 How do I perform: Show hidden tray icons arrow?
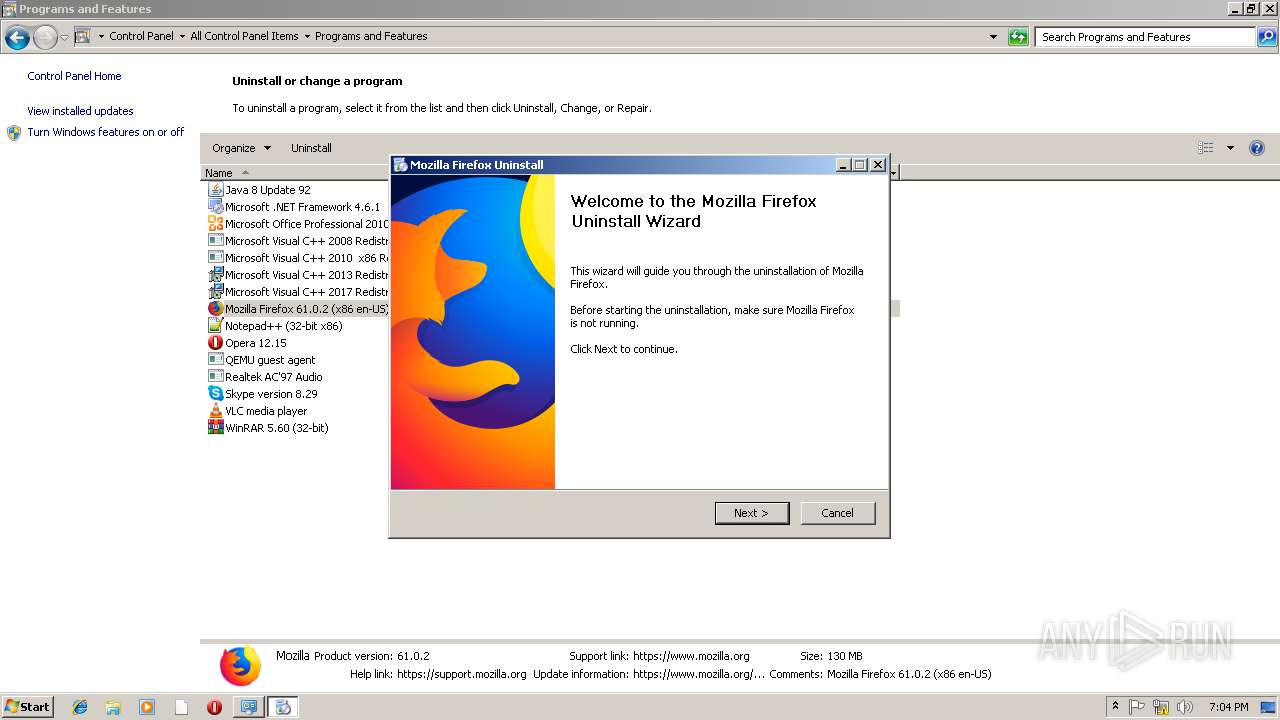pyautogui.click(x=1116, y=707)
